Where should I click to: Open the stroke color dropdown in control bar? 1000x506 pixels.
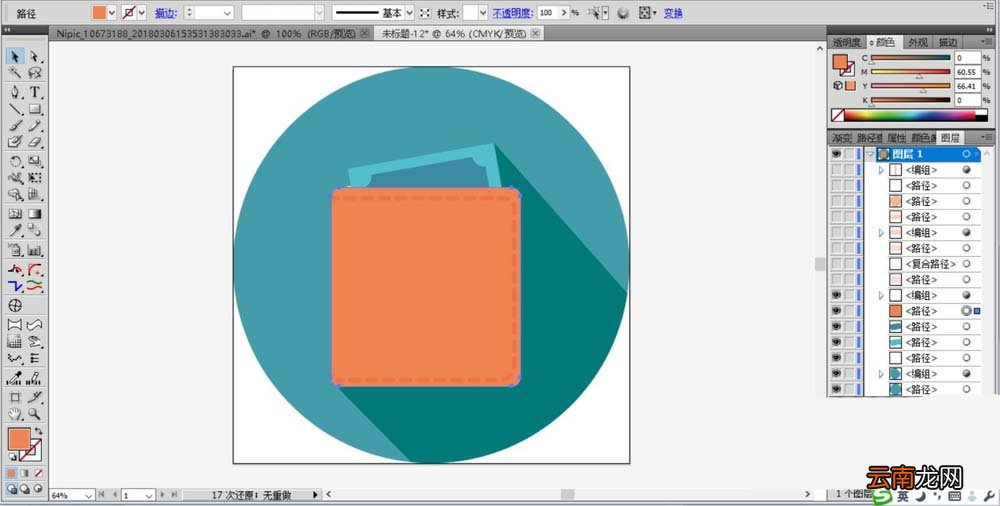142,13
